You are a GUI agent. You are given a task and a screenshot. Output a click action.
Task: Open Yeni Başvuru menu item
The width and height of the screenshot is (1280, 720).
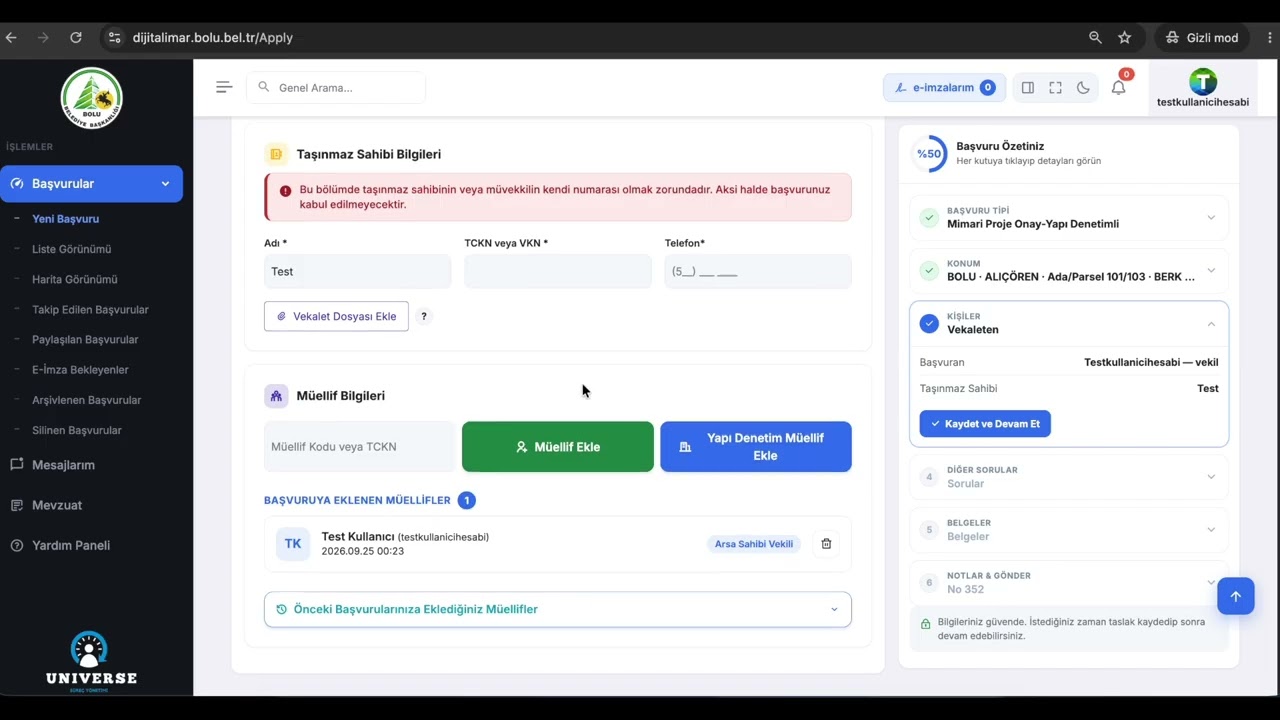click(x=65, y=219)
